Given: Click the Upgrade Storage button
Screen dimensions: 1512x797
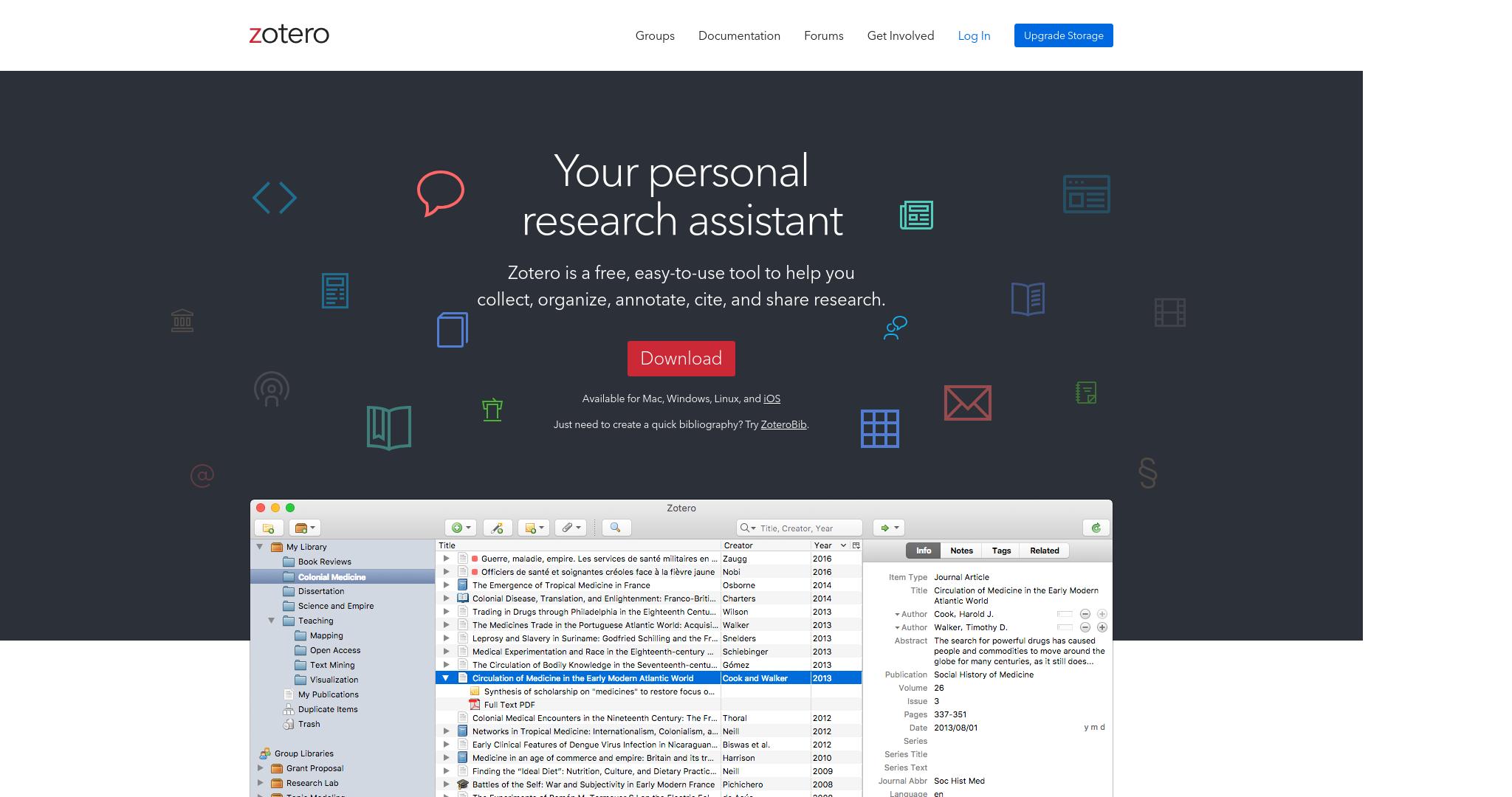Looking at the screenshot, I should [1063, 35].
